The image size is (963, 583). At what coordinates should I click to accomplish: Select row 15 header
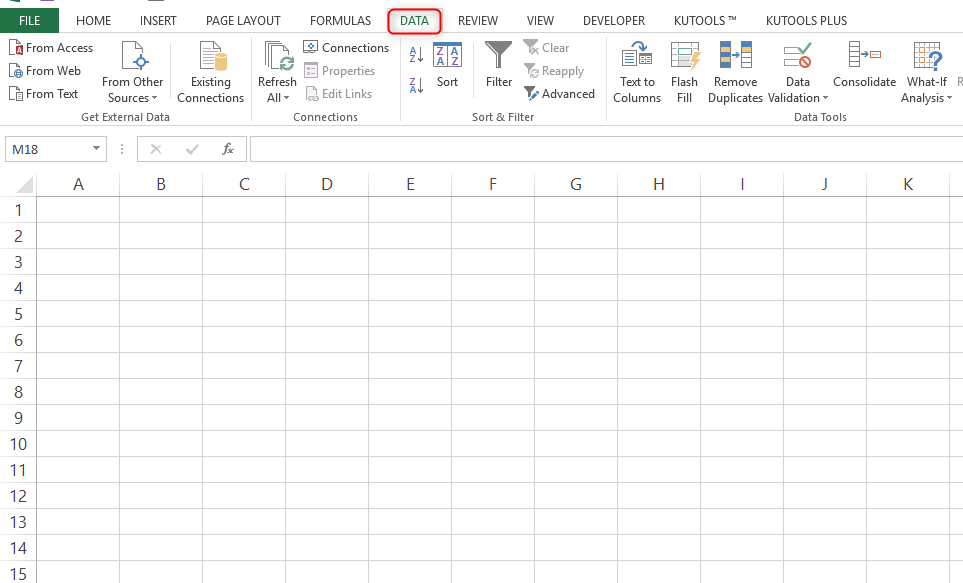[x=18, y=573]
